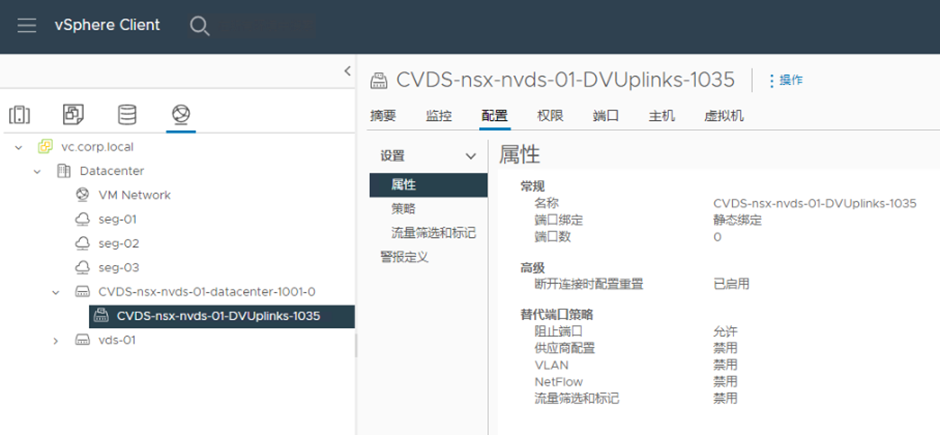Expand the vds-01 tree node
This screenshot has width=940, height=435.
point(56,340)
